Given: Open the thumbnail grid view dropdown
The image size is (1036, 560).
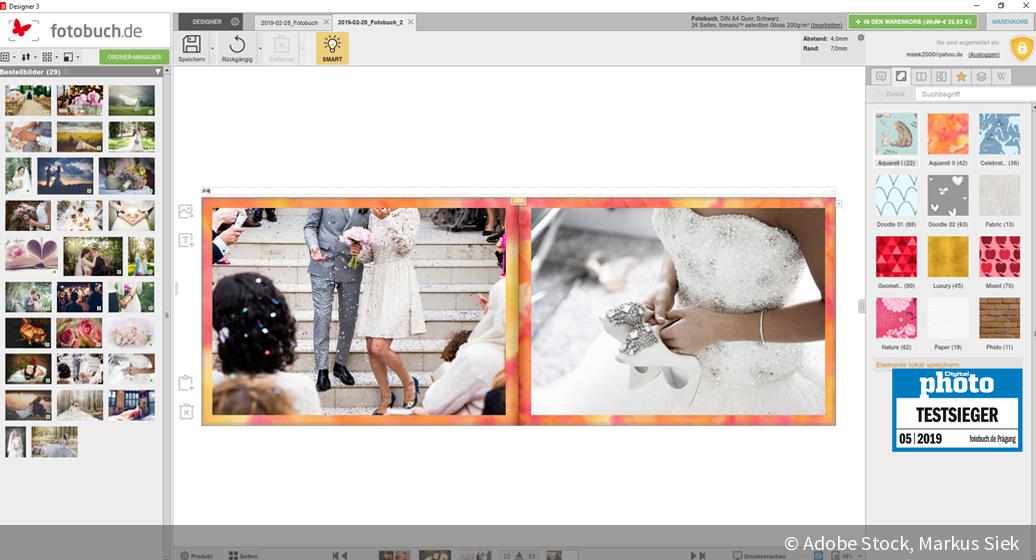Looking at the screenshot, I should tap(49, 57).
